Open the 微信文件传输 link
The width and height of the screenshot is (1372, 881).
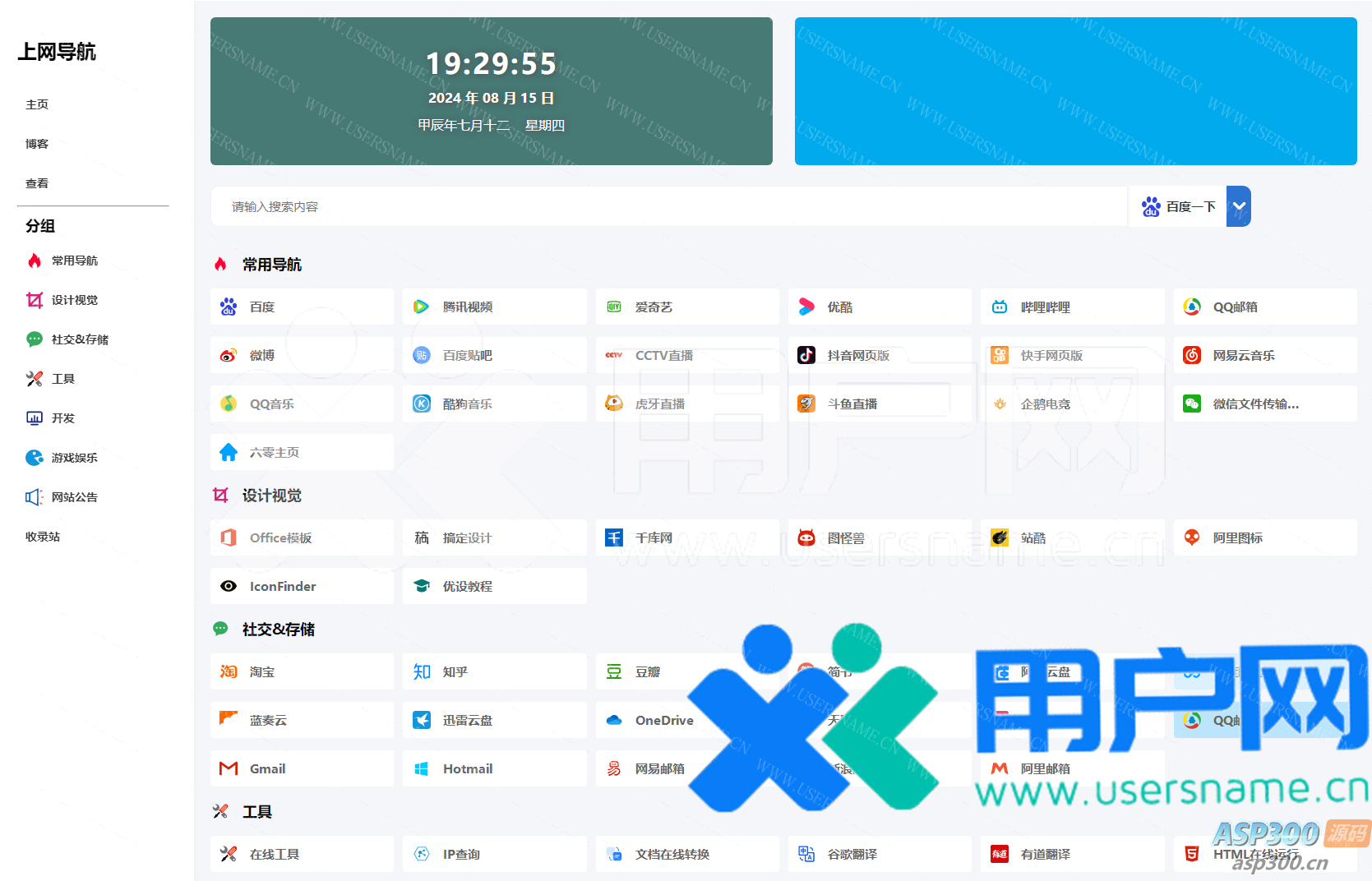click(1255, 404)
